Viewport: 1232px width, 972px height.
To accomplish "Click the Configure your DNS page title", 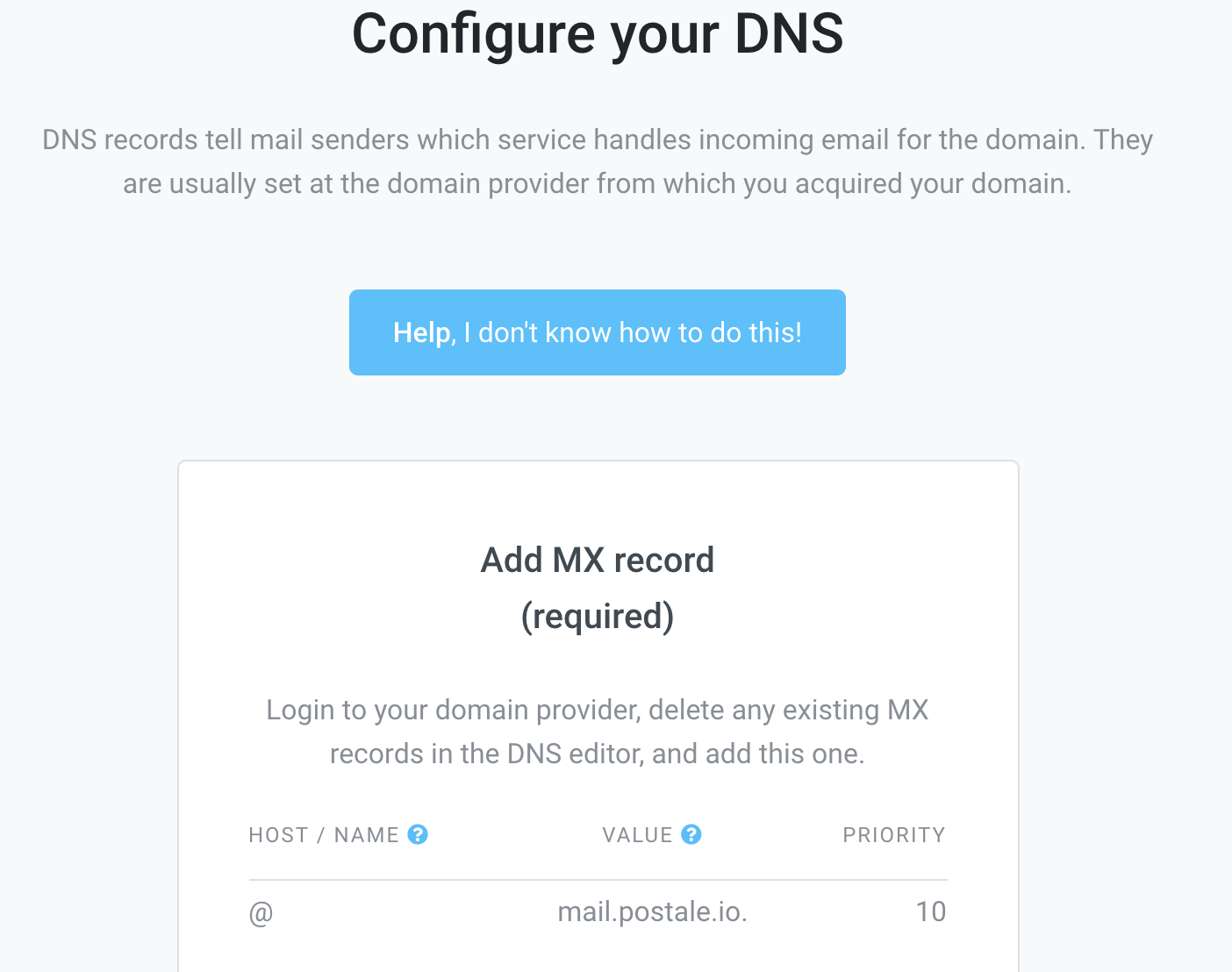I will (598, 35).
